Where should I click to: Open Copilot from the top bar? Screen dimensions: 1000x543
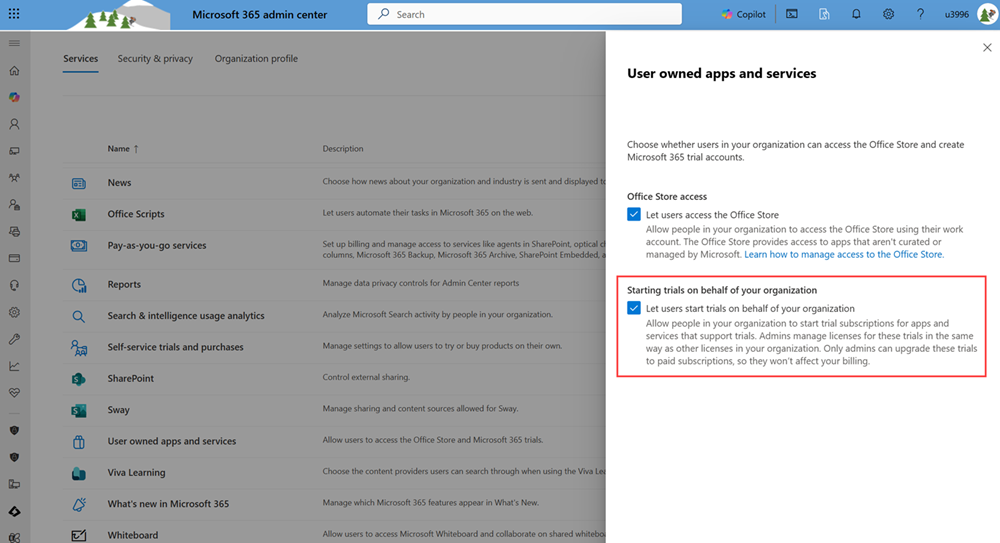(743, 15)
